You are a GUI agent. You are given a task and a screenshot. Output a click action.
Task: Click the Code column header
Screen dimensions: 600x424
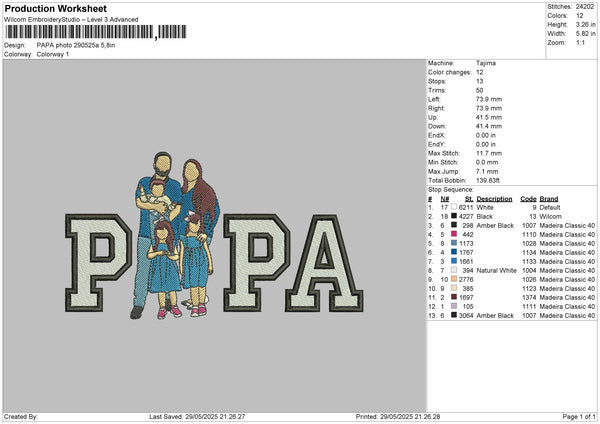click(528, 199)
